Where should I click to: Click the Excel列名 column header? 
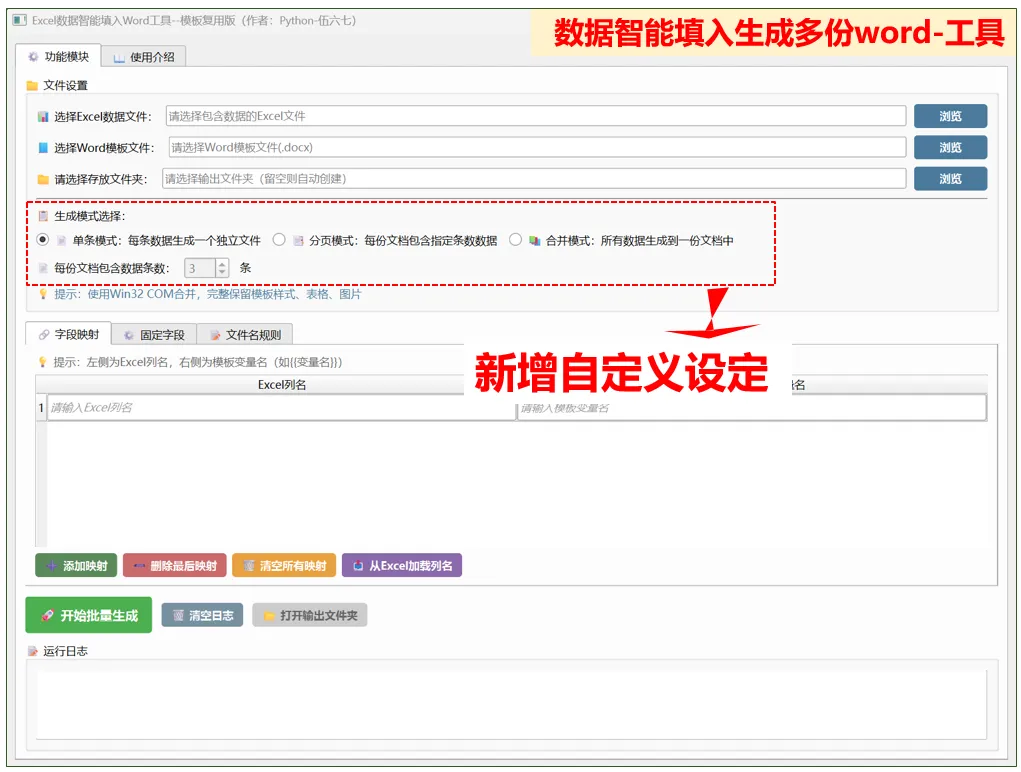point(281,385)
